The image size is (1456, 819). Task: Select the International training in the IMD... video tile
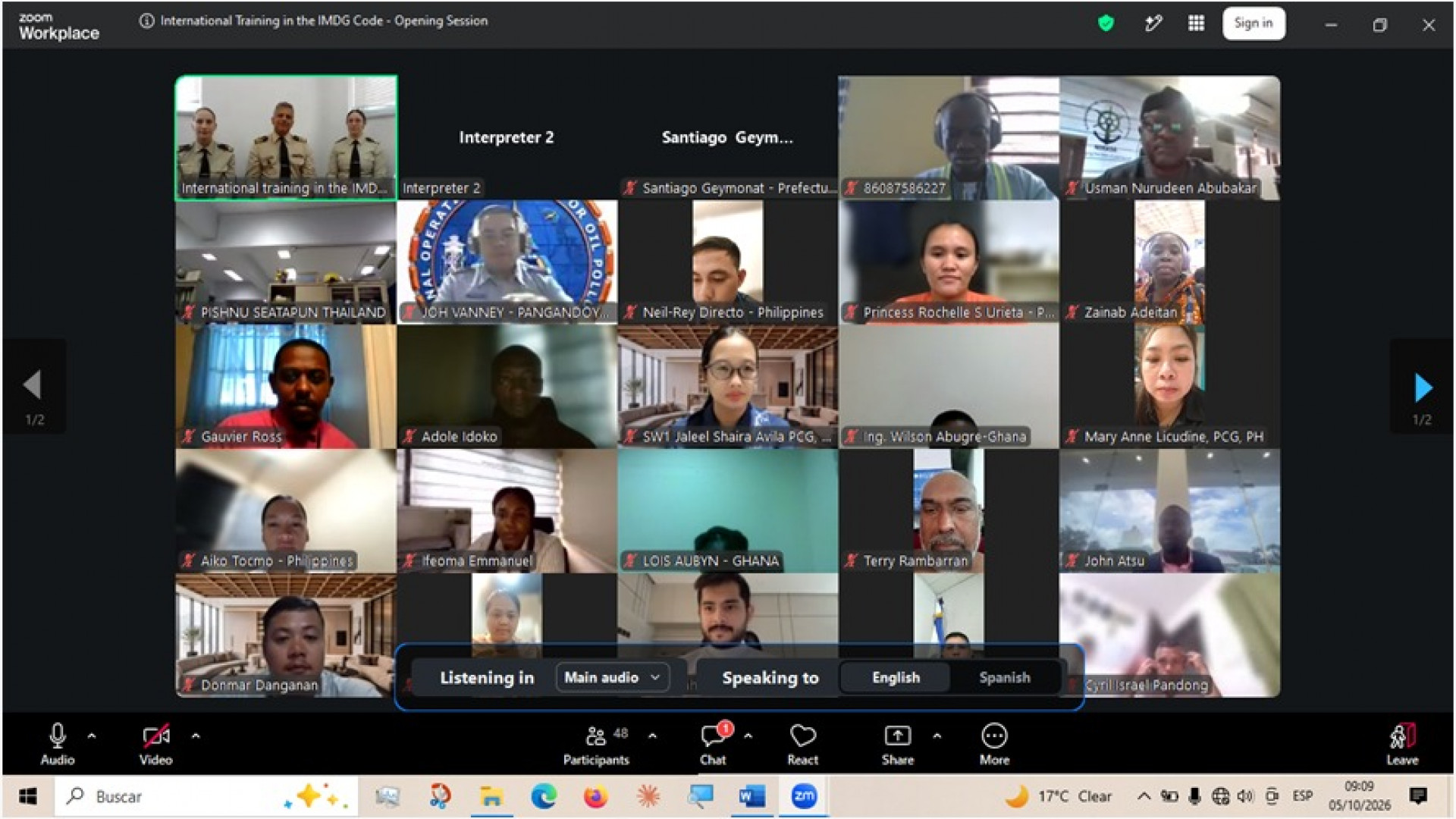point(286,137)
